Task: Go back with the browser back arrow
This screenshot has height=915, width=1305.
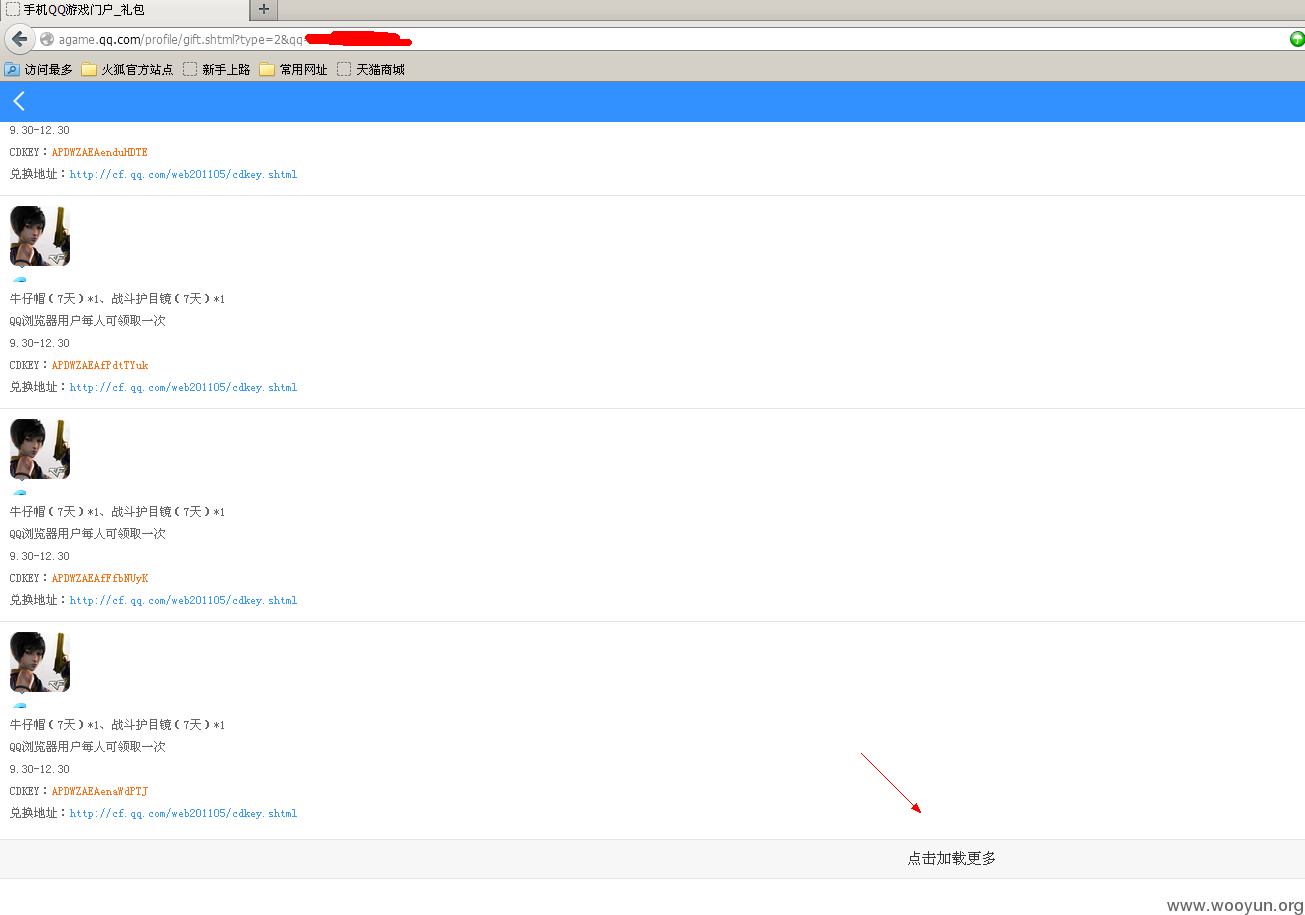Action: coord(19,39)
